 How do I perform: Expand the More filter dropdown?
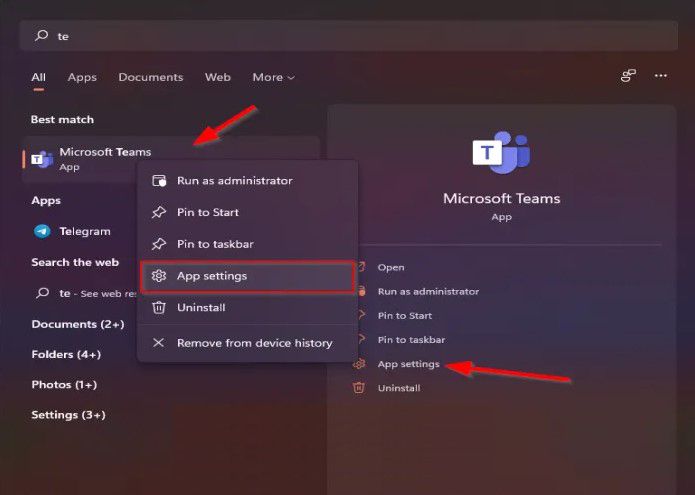tap(273, 77)
